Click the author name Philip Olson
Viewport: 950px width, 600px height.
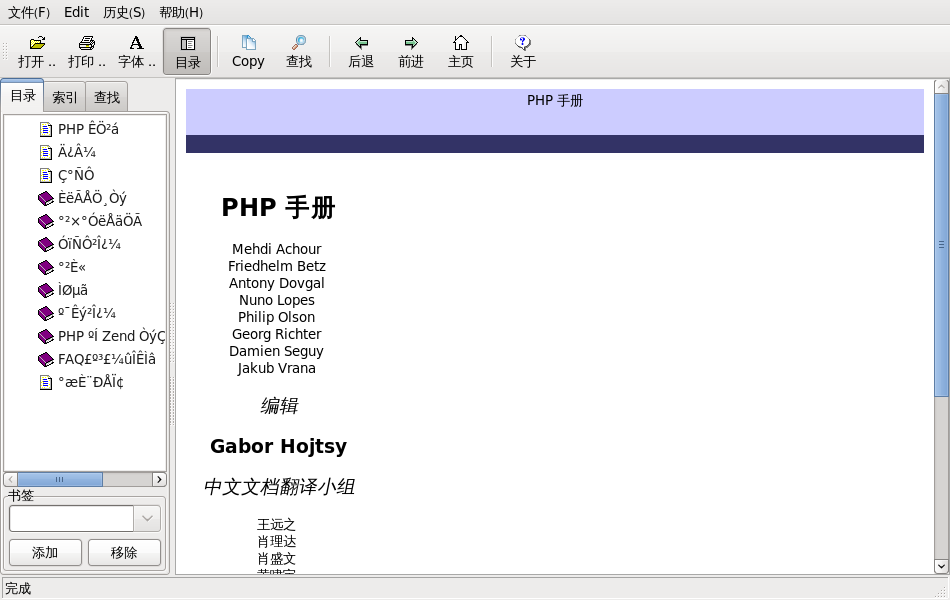[276, 317]
